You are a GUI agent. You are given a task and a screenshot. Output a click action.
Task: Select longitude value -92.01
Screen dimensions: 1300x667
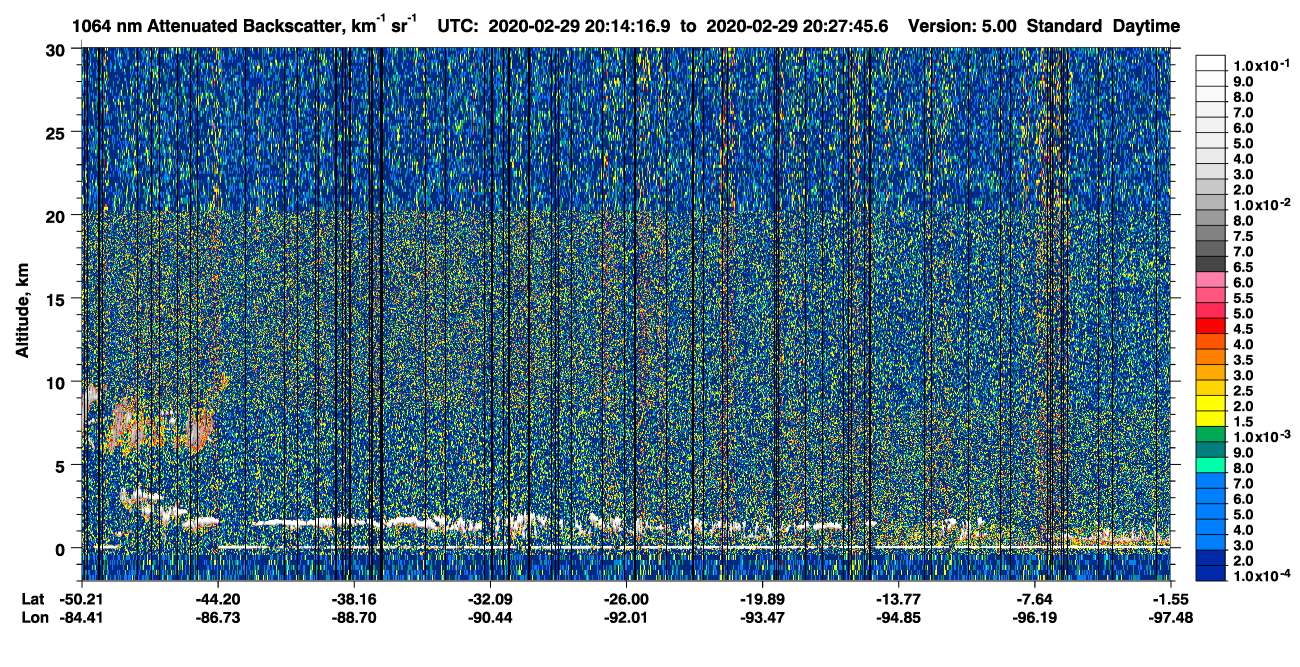[x=626, y=617]
